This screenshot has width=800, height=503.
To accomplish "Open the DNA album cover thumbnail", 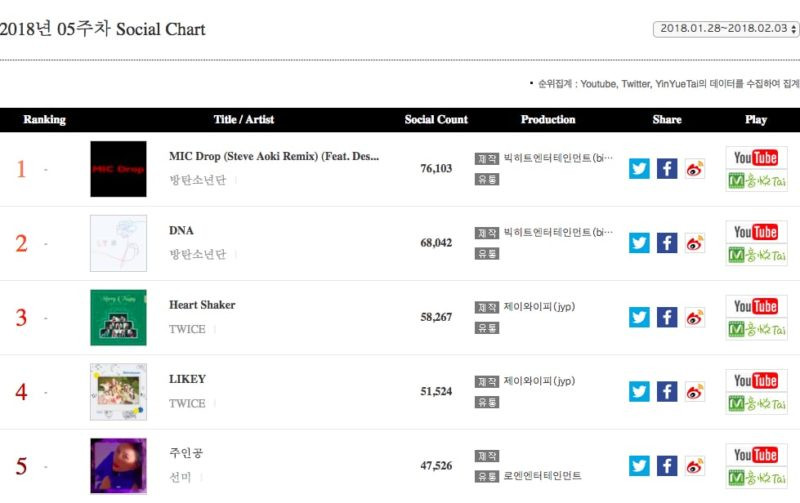I will coord(118,243).
